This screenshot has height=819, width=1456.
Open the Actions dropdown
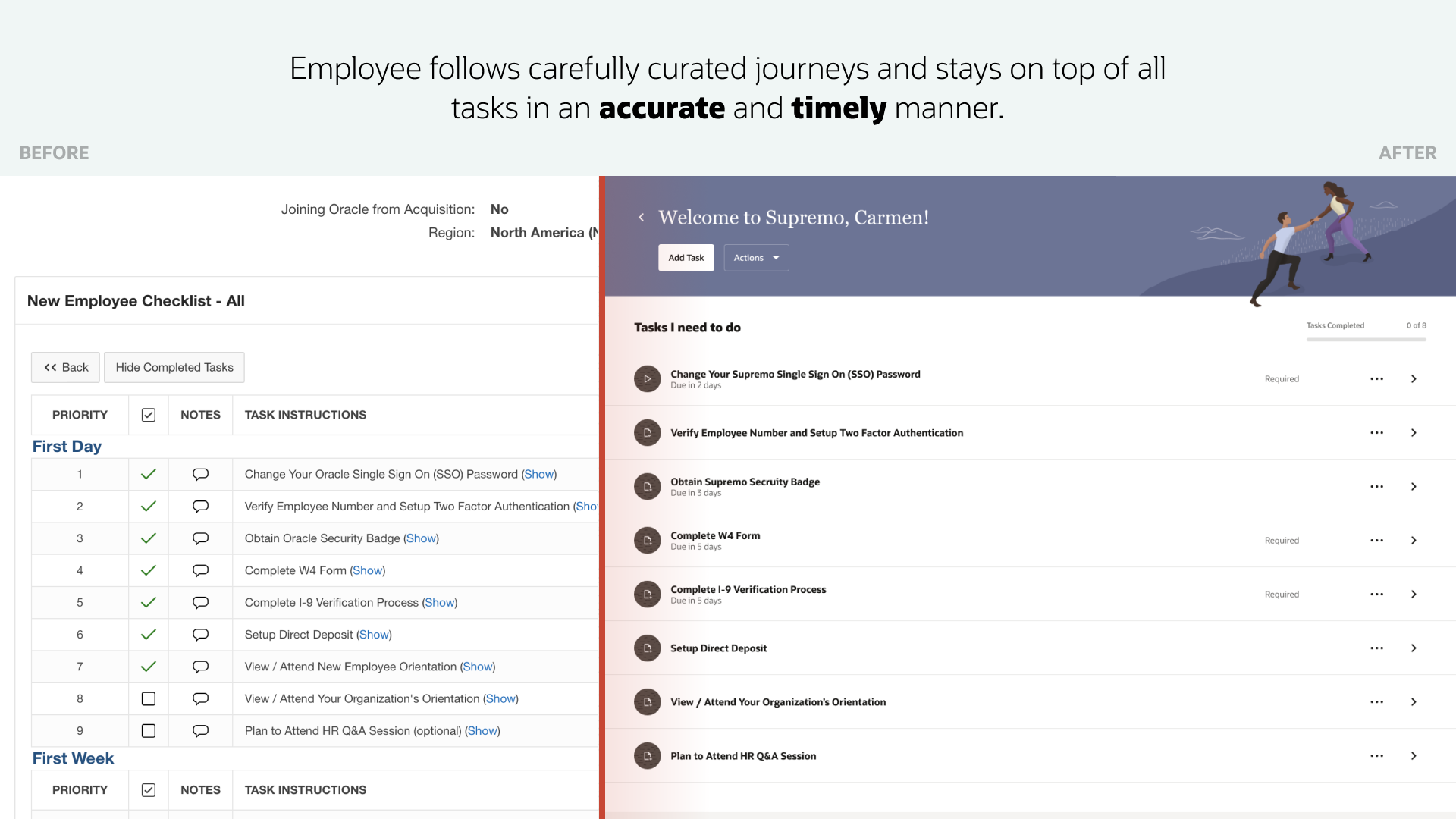click(756, 258)
